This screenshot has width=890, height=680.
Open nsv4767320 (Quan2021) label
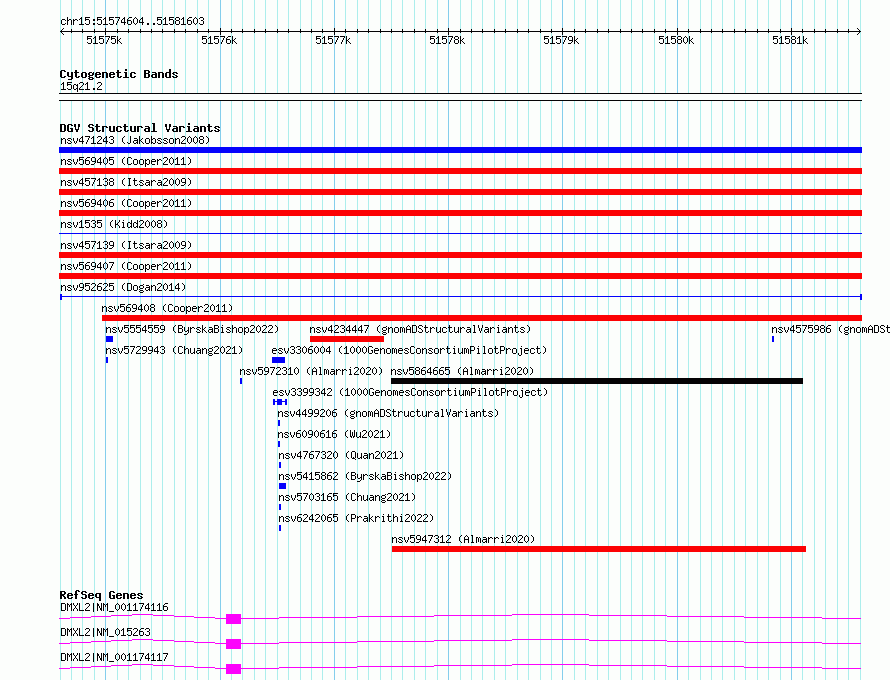pos(341,455)
